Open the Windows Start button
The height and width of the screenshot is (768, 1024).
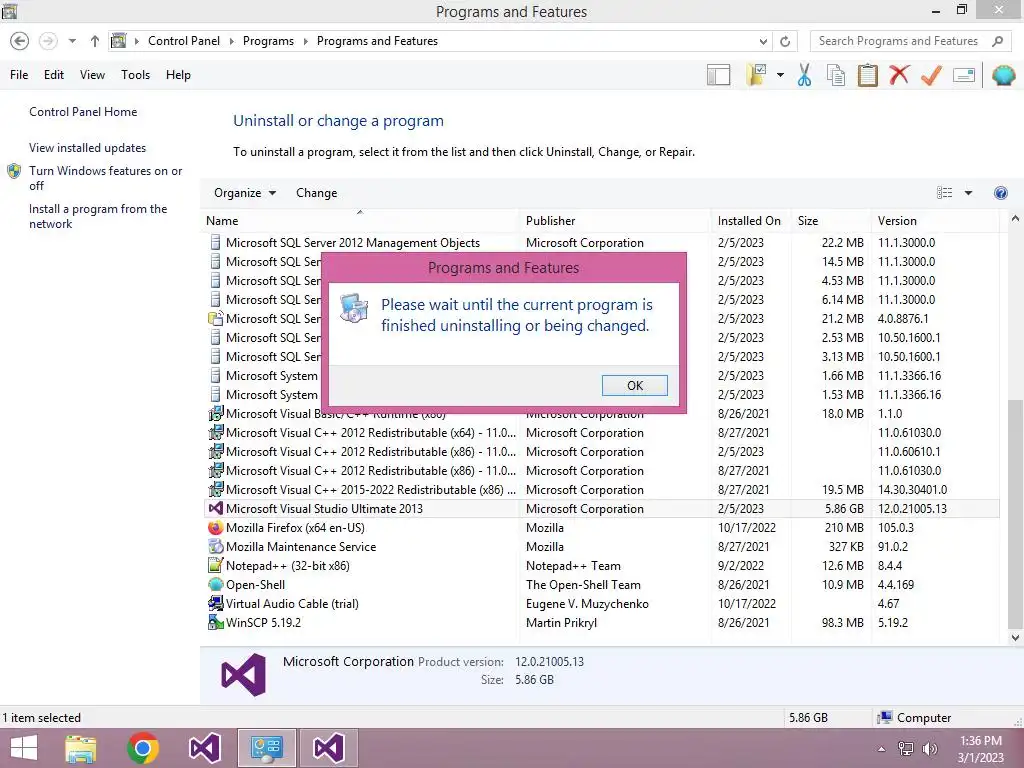tap(24, 748)
